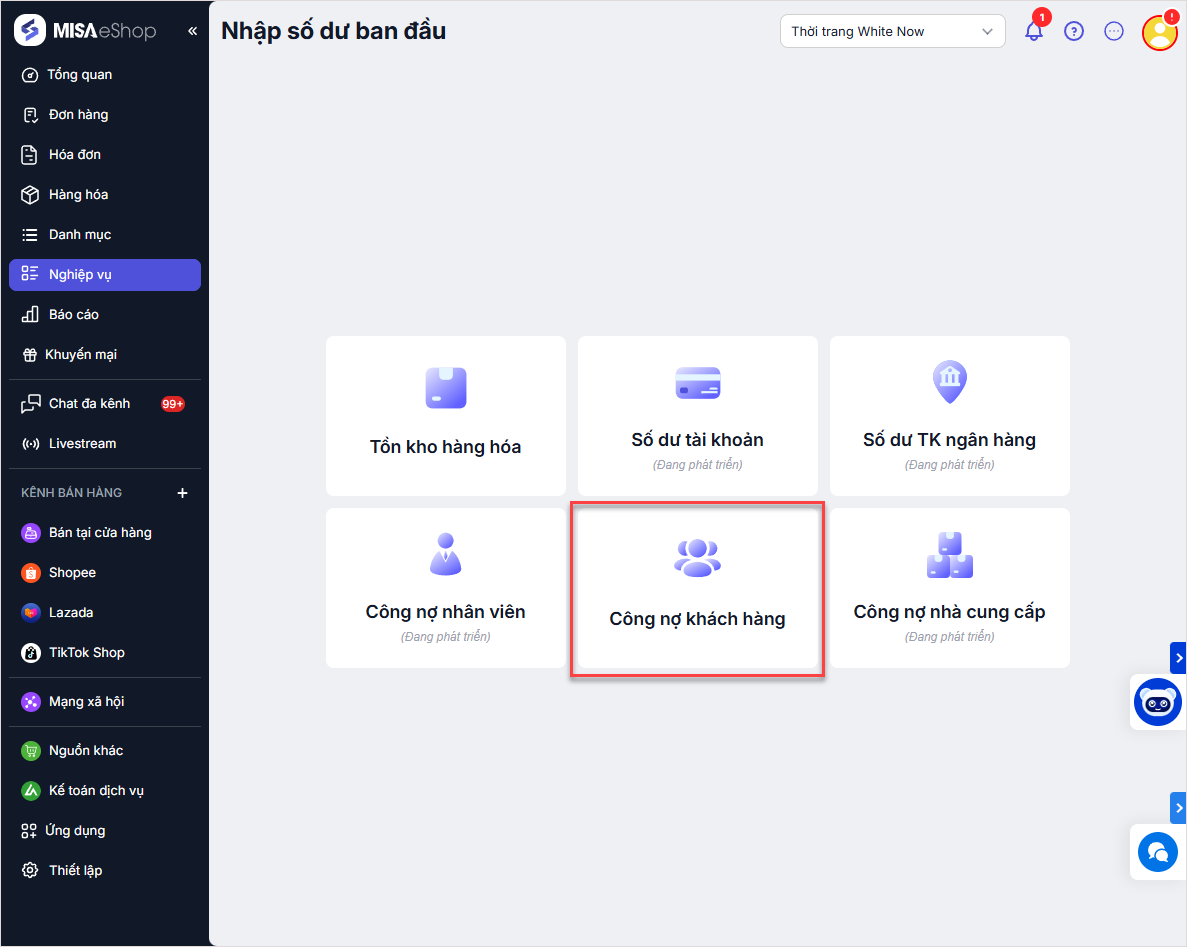
Task: Click the Đơn hàng order icon
Action: tap(30, 115)
